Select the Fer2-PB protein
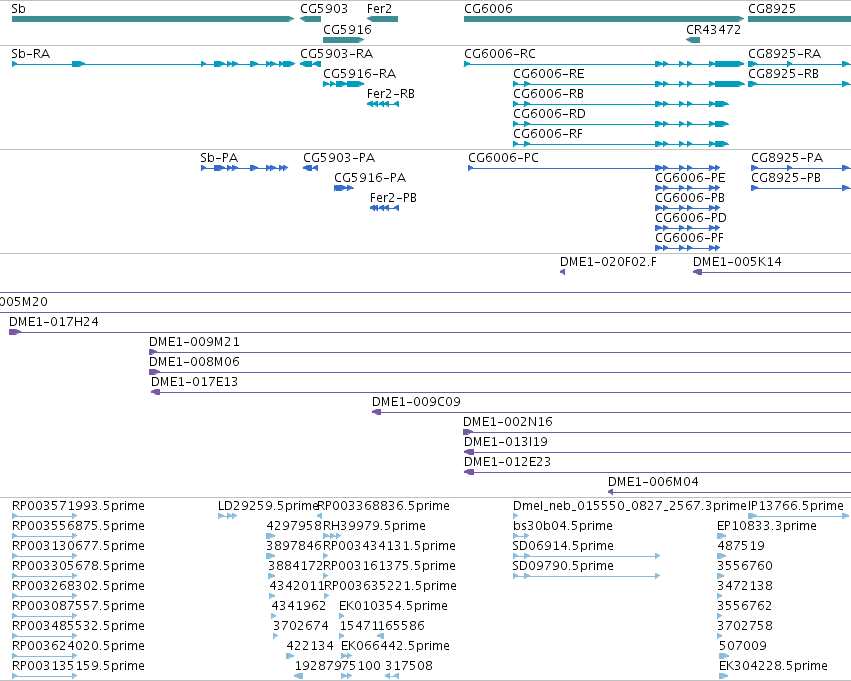This screenshot has width=851, height=681. click(x=393, y=198)
